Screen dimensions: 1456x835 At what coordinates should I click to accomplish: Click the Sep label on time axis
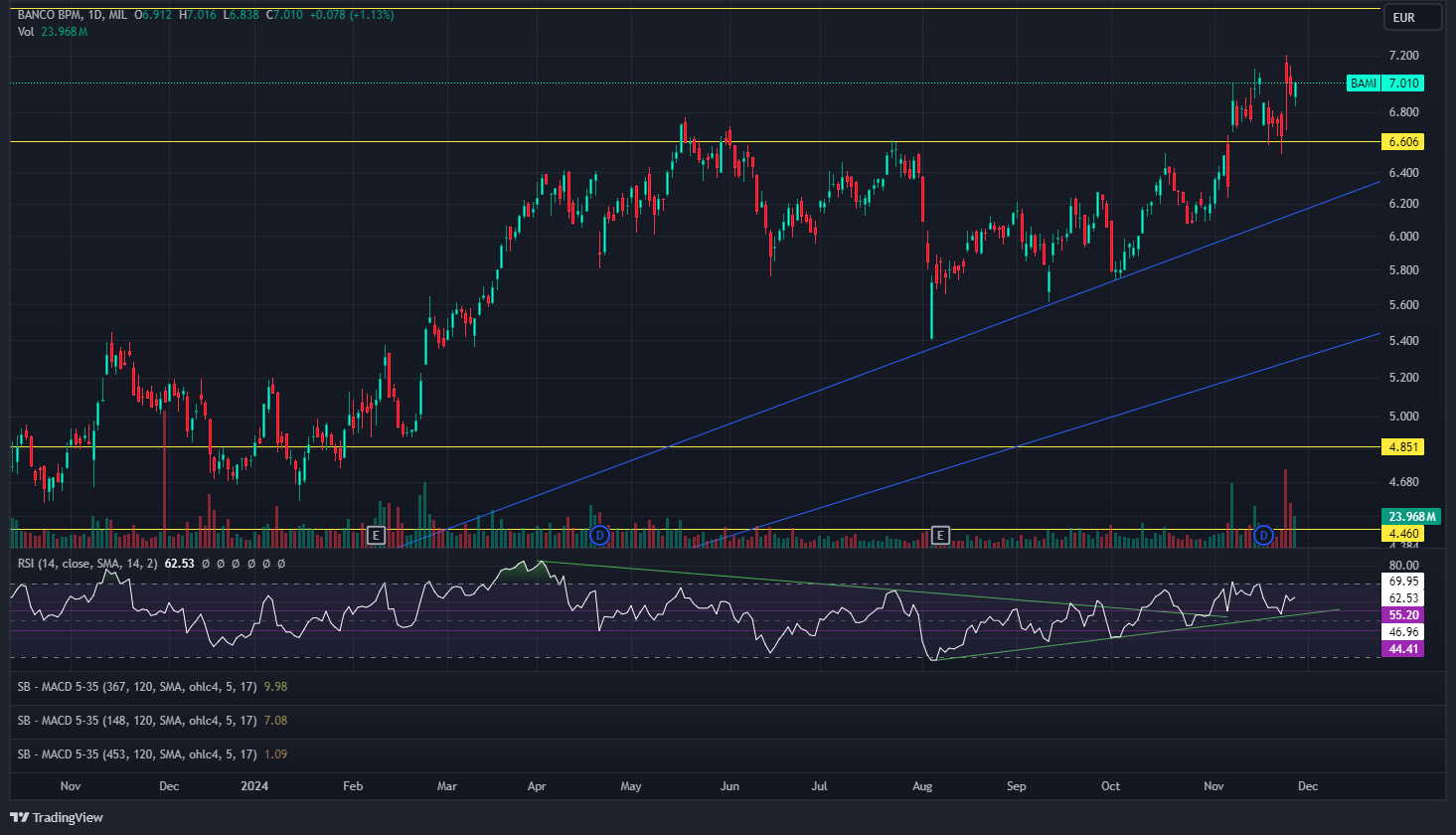click(1016, 786)
